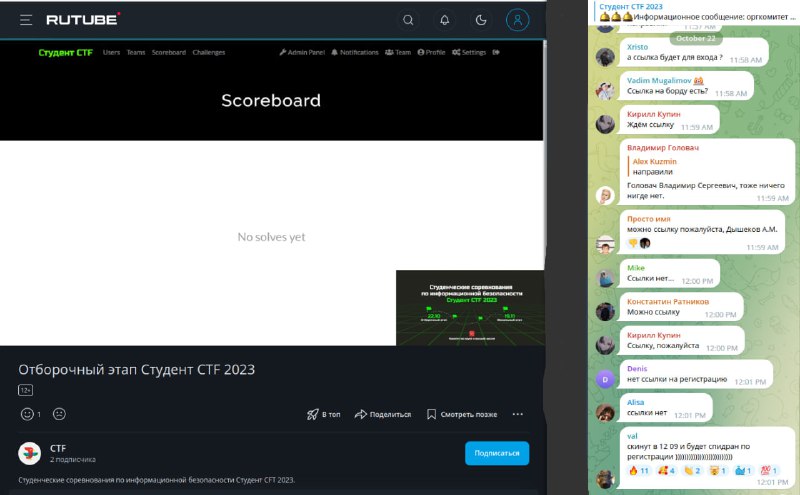Open the pinned Студент CTF 2023 message
The height and width of the screenshot is (495, 800).
(696, 12)
